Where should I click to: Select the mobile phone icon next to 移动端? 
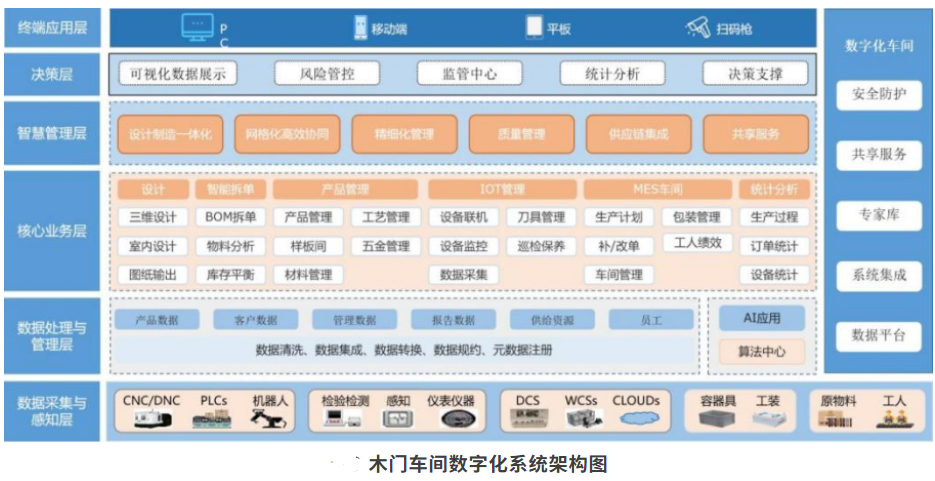pyautogui.click(x=360, y=27)
